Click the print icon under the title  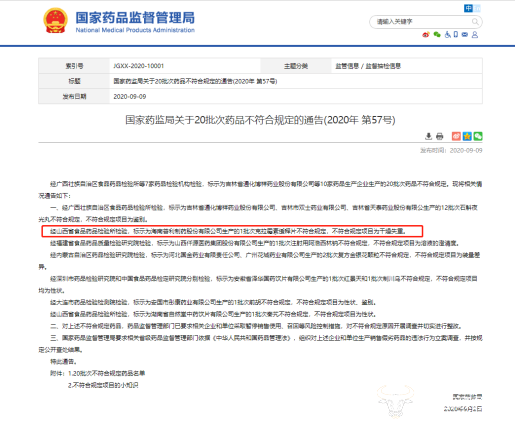click(440, 136)
